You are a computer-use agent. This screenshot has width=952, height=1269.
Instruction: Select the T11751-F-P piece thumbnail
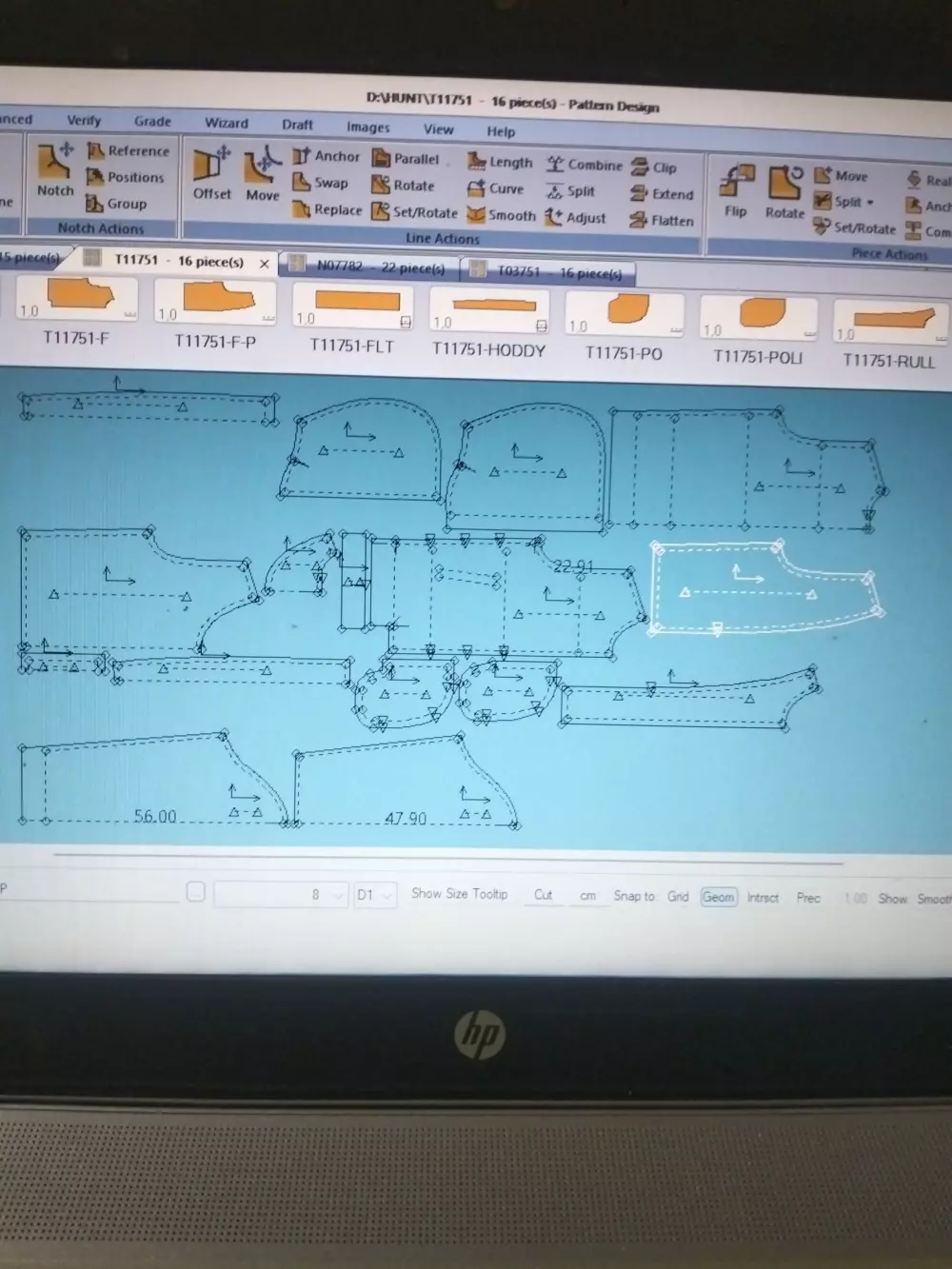click(215, 315)
